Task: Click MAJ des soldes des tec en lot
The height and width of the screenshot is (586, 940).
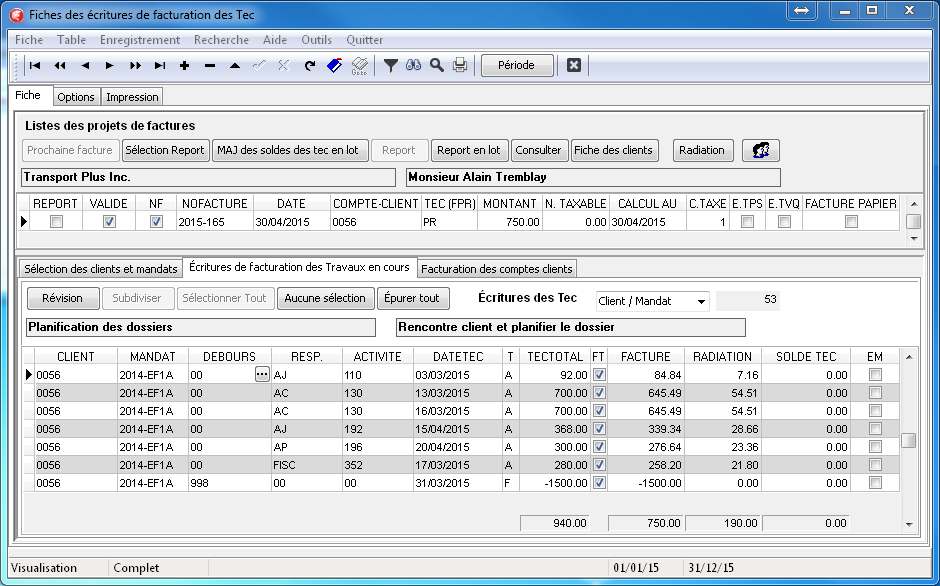Action: click(x=288, y=150)
